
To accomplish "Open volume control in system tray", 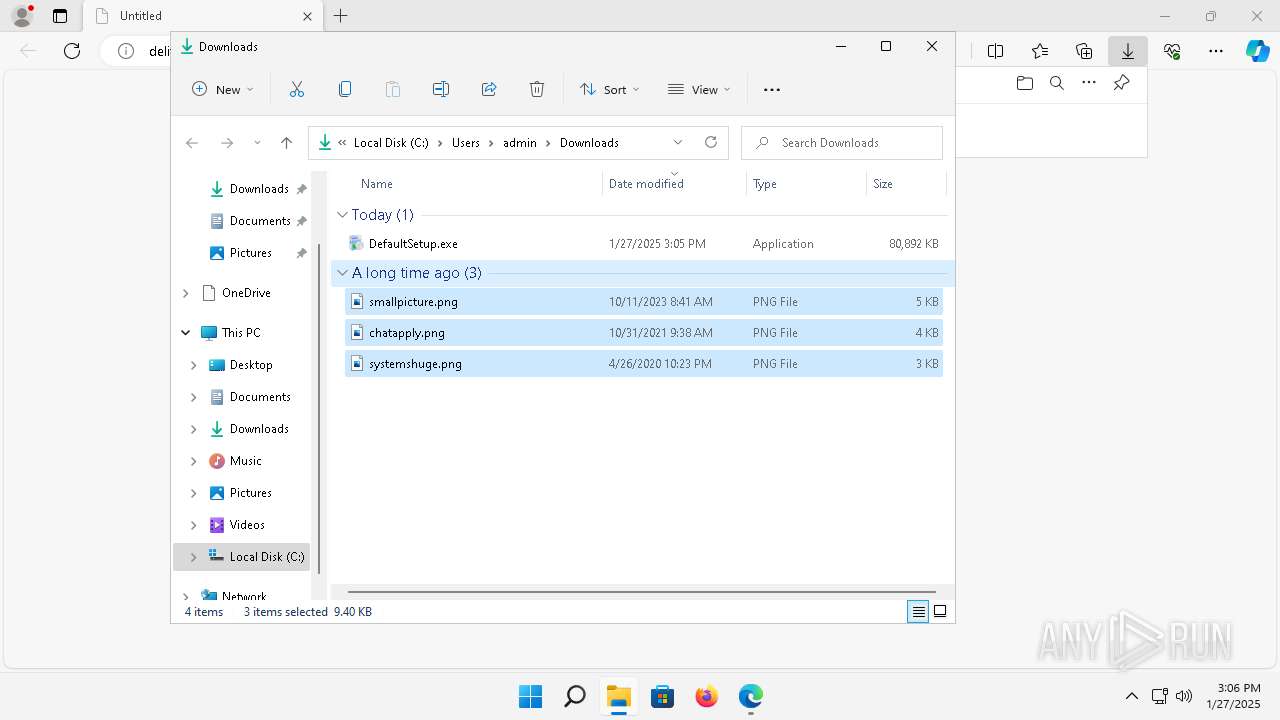I will coord(1184,696).
